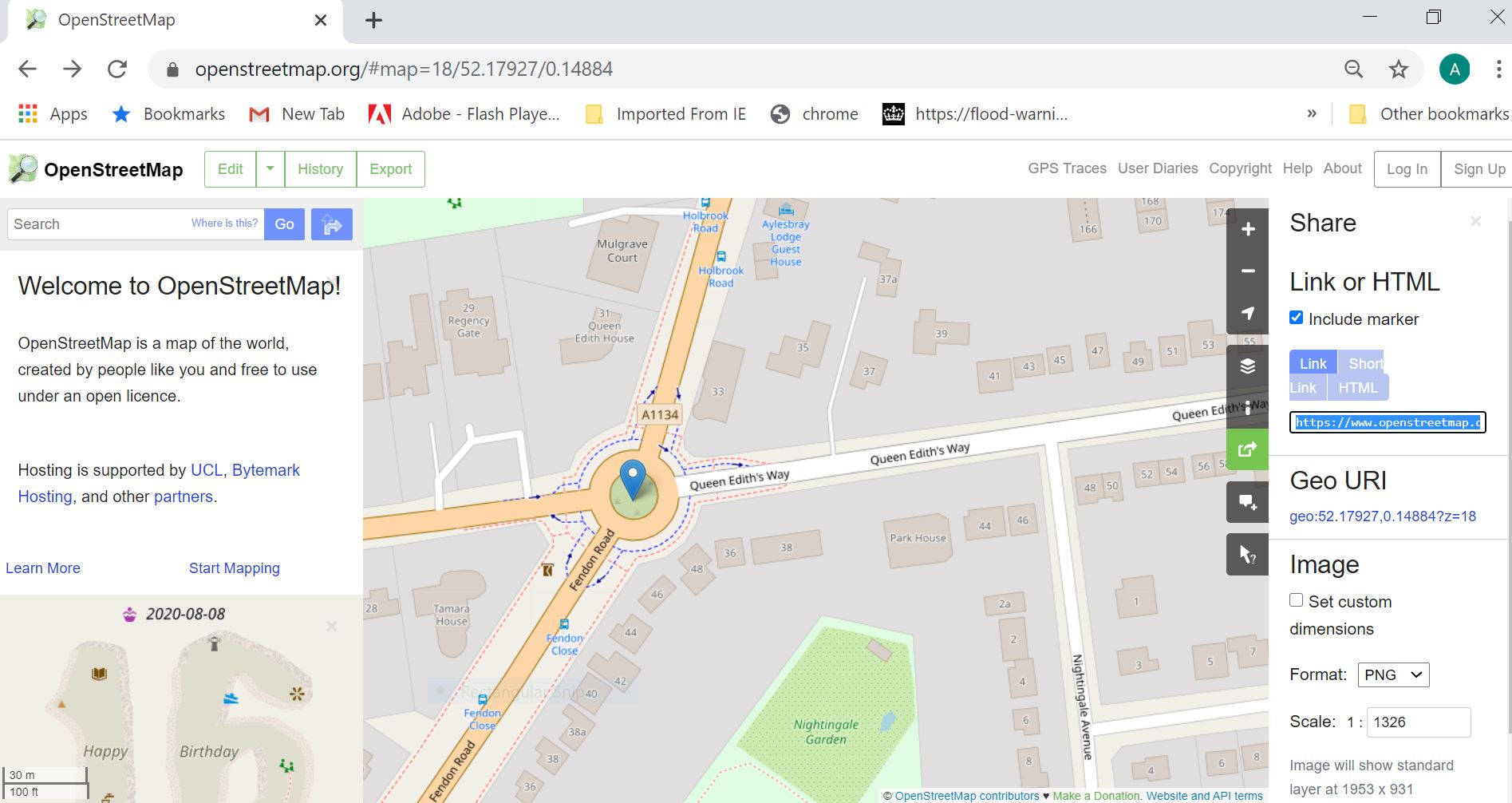
Task: Bookmark this page with the star
Action: 1399,69
